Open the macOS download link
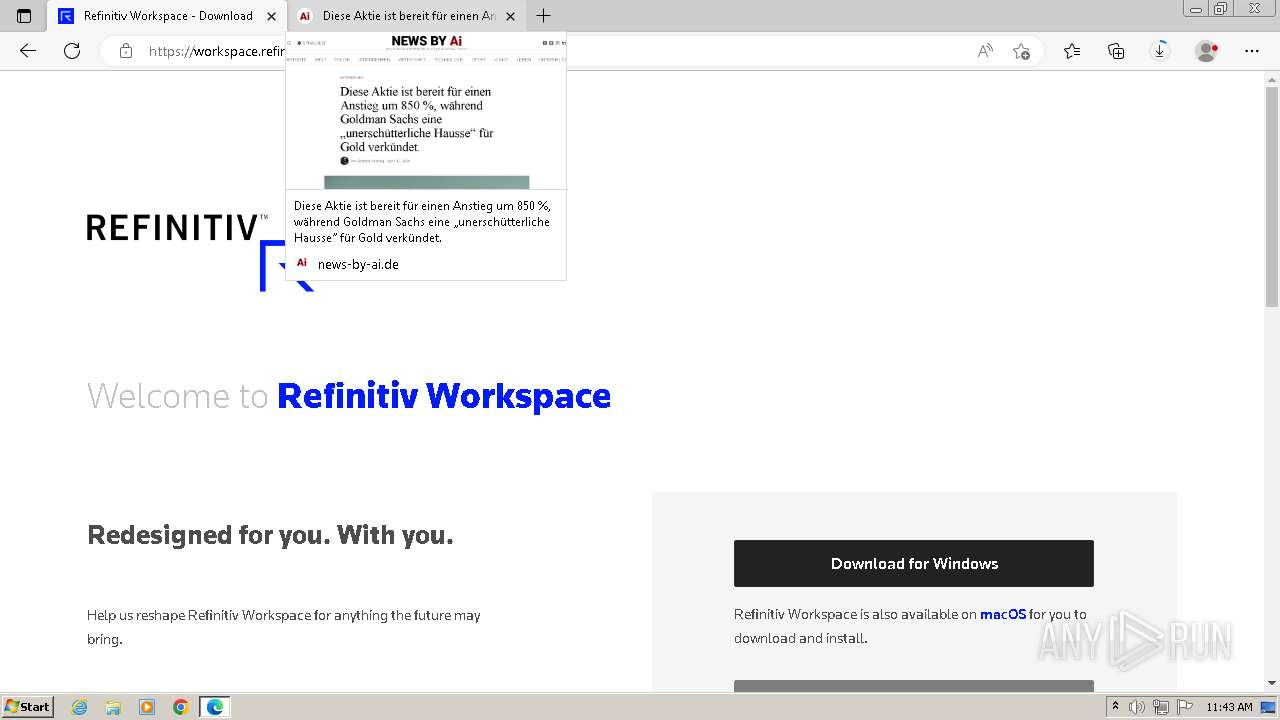 click(x=1003, y=615)
